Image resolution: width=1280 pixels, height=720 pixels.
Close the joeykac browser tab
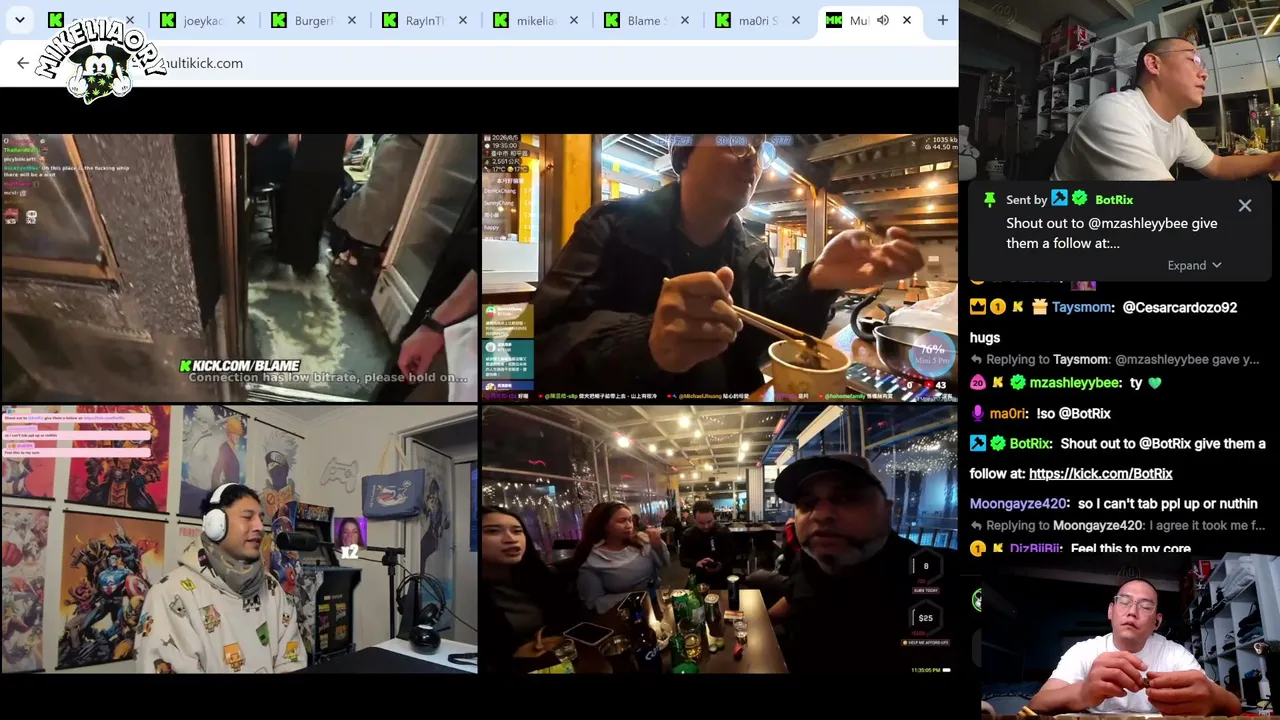240,20
